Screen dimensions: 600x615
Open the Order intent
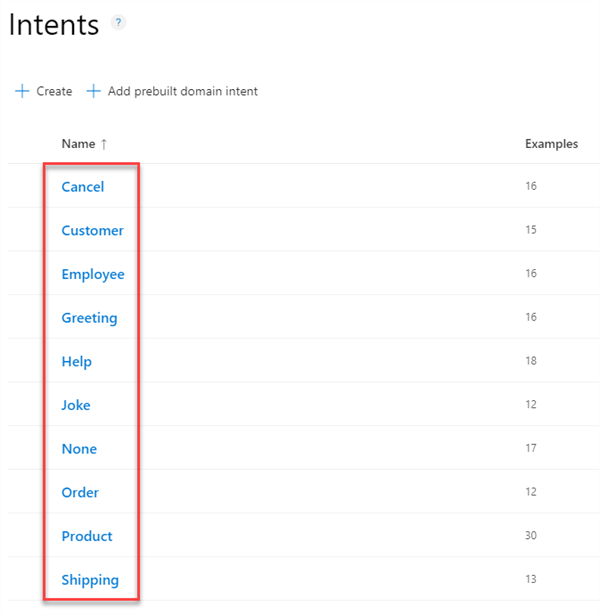80,492
